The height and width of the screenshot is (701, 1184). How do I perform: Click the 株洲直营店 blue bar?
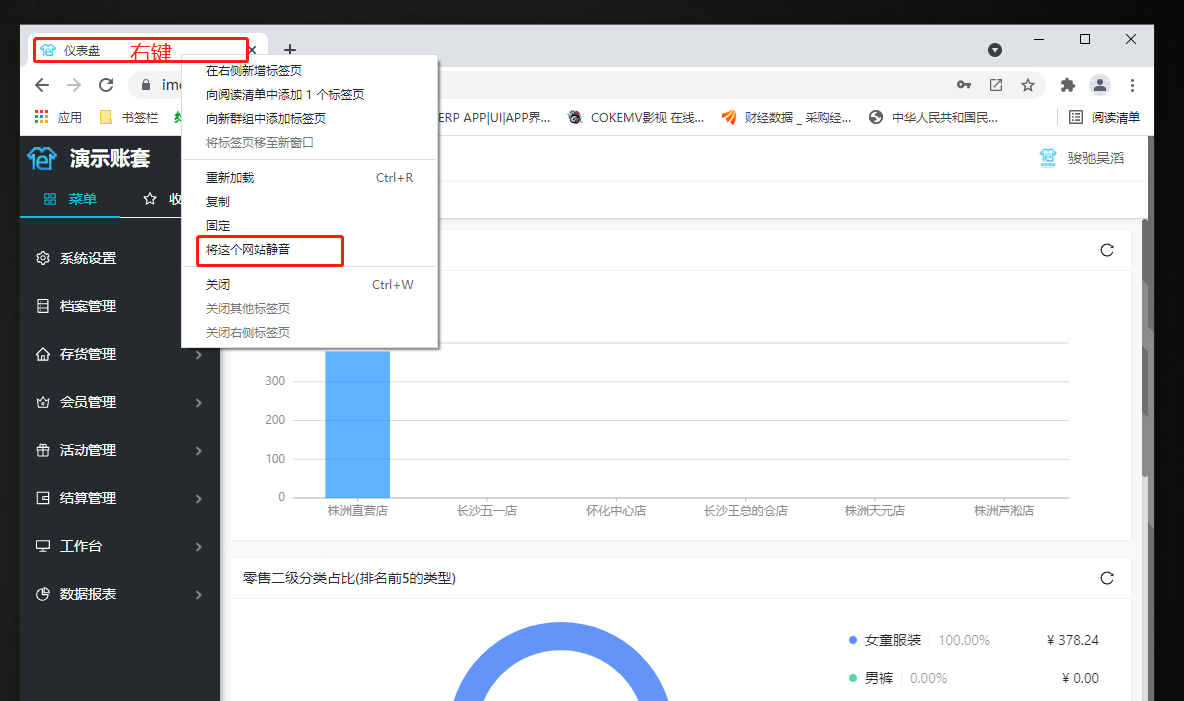click(358, 424)
